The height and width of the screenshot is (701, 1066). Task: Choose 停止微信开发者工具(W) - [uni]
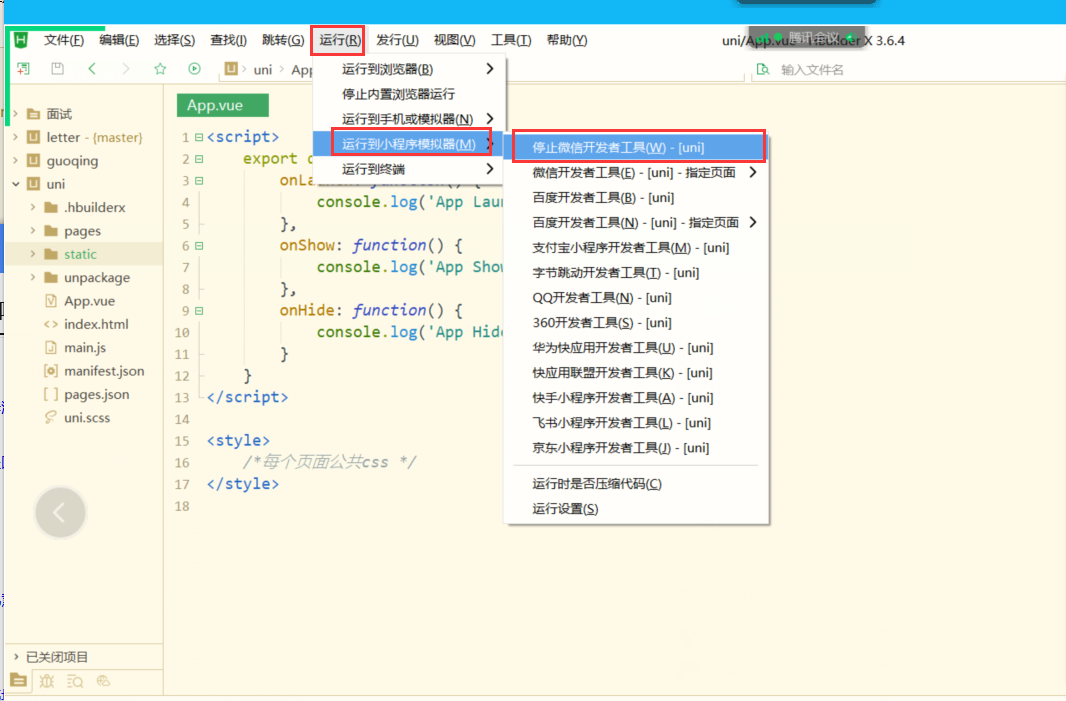click(x=637, y=148)
